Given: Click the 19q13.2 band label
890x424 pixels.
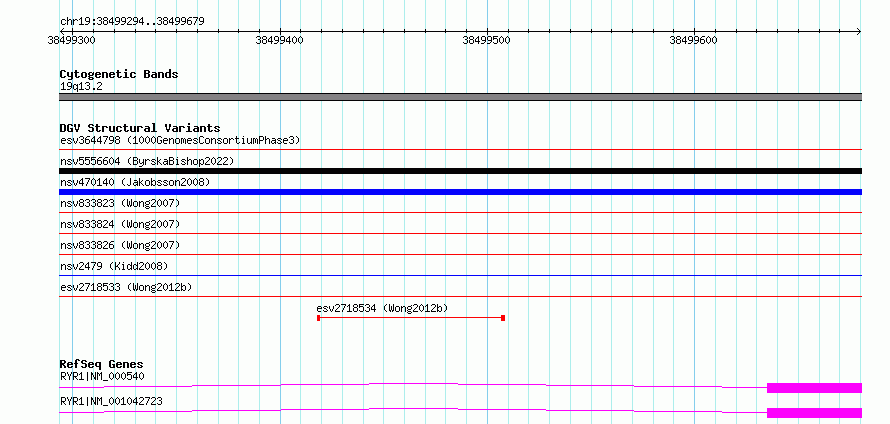Looking at the screenshot, I should [x=81, y=87].
